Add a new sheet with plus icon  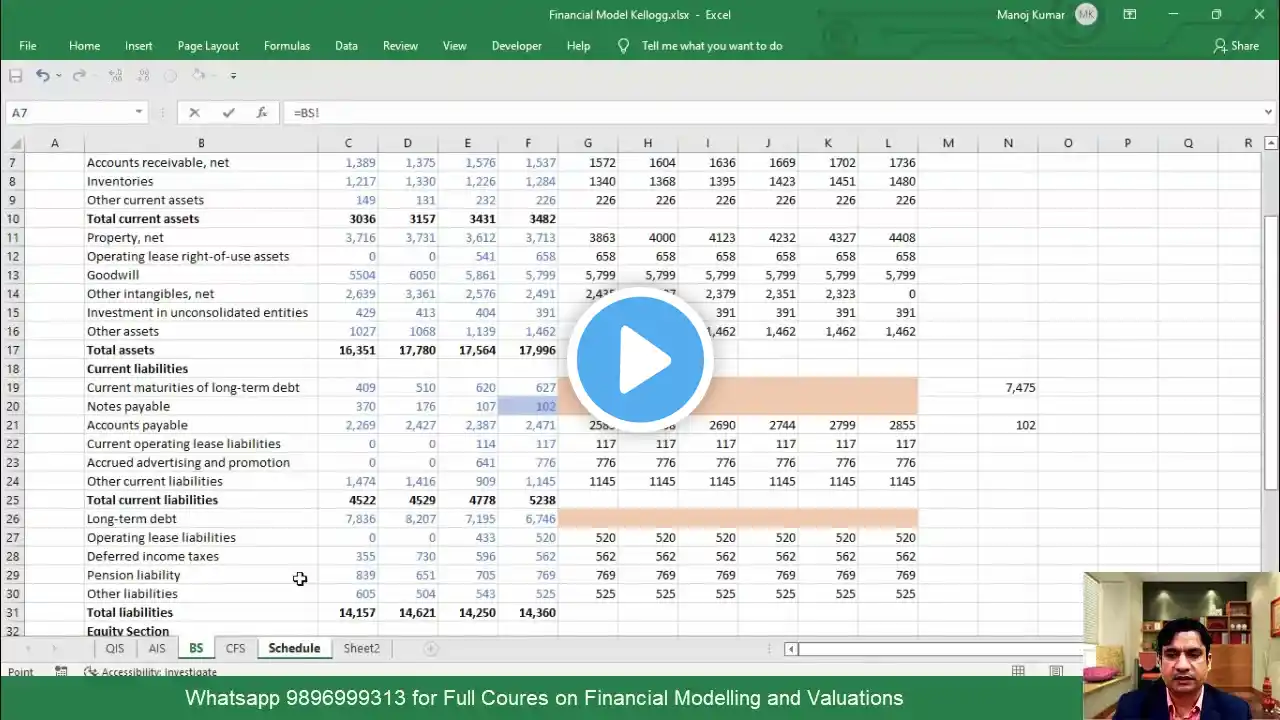pos(431,649)
